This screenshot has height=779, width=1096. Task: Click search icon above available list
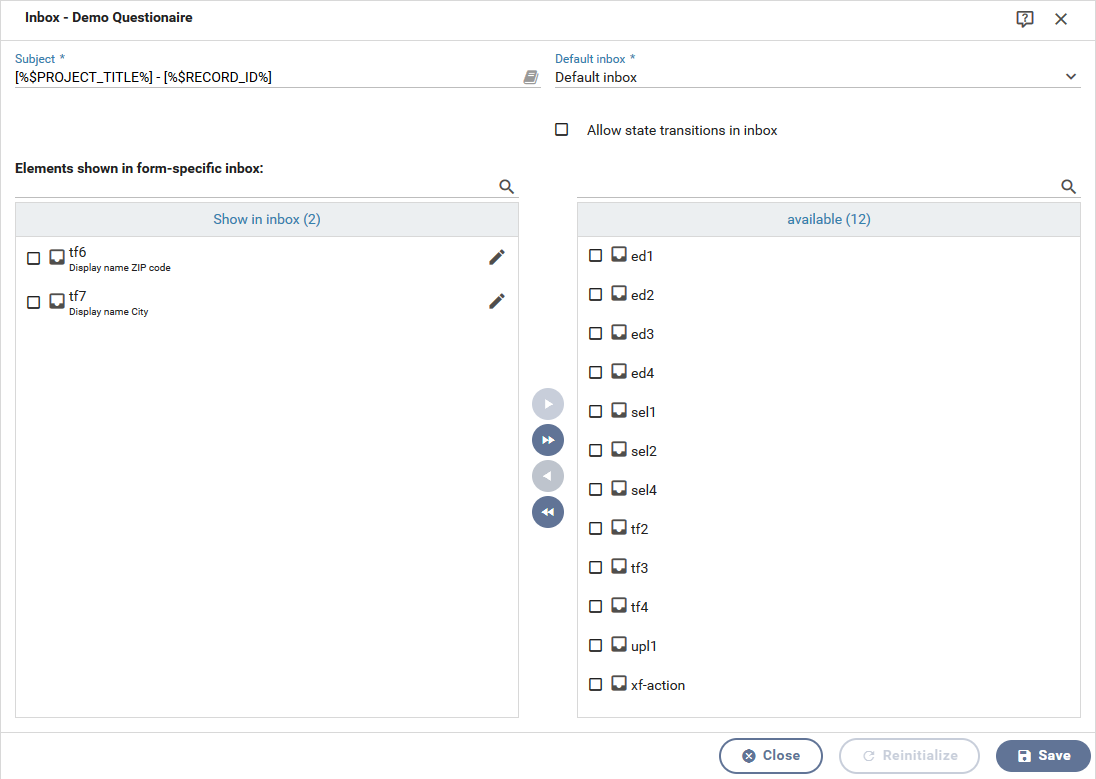(1068, 186)
